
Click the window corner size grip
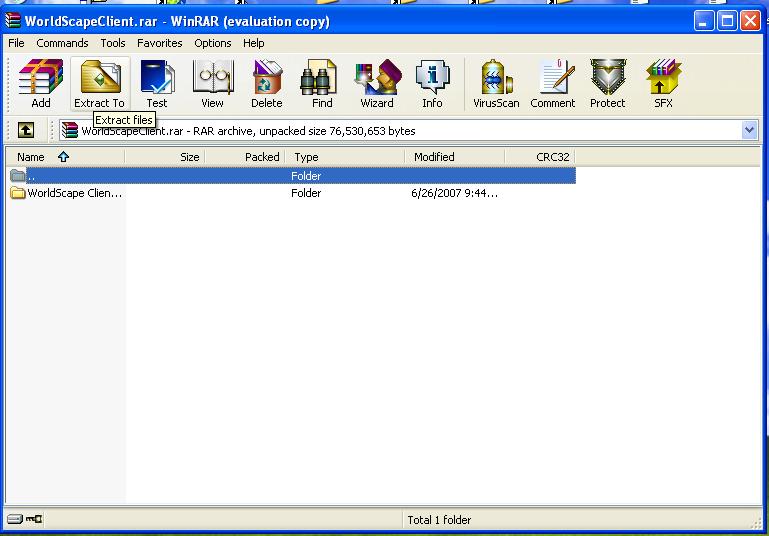click(757, 524)
